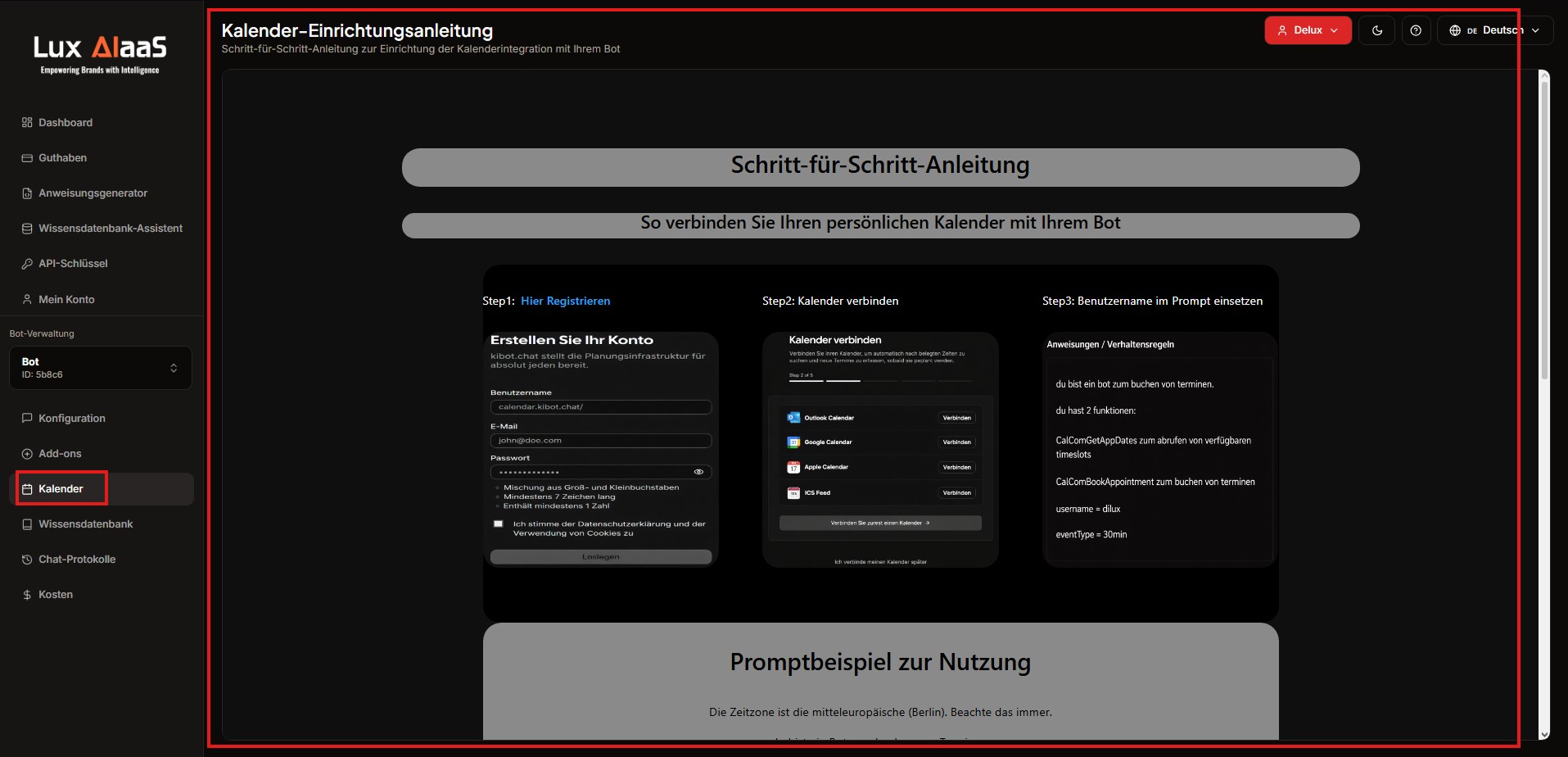Click the Mein Konto person icon
1568x757 pixels.
pos(27,299)
